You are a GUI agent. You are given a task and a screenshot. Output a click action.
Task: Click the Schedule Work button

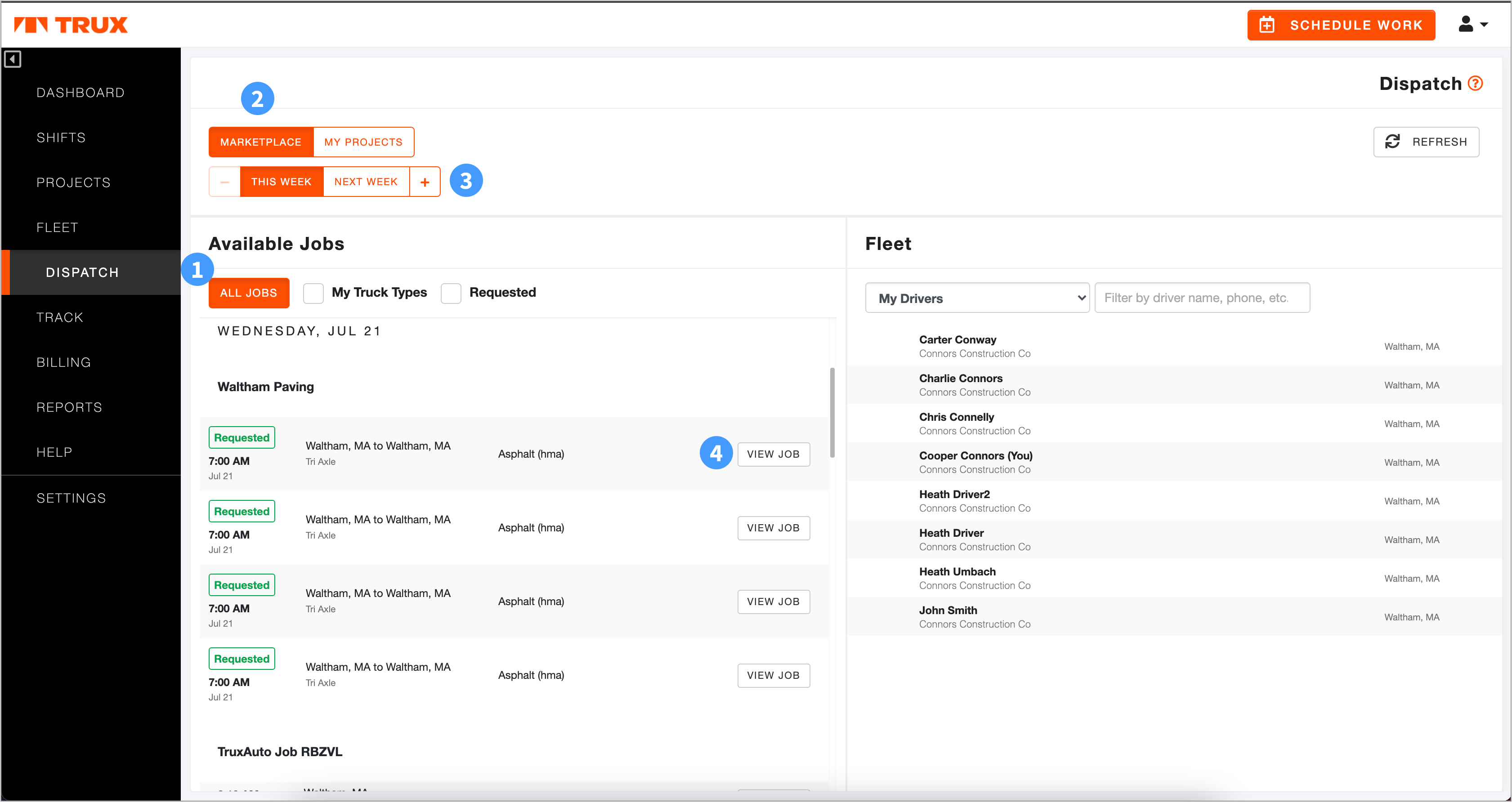pyautogui.click(x=1341, y=25)
